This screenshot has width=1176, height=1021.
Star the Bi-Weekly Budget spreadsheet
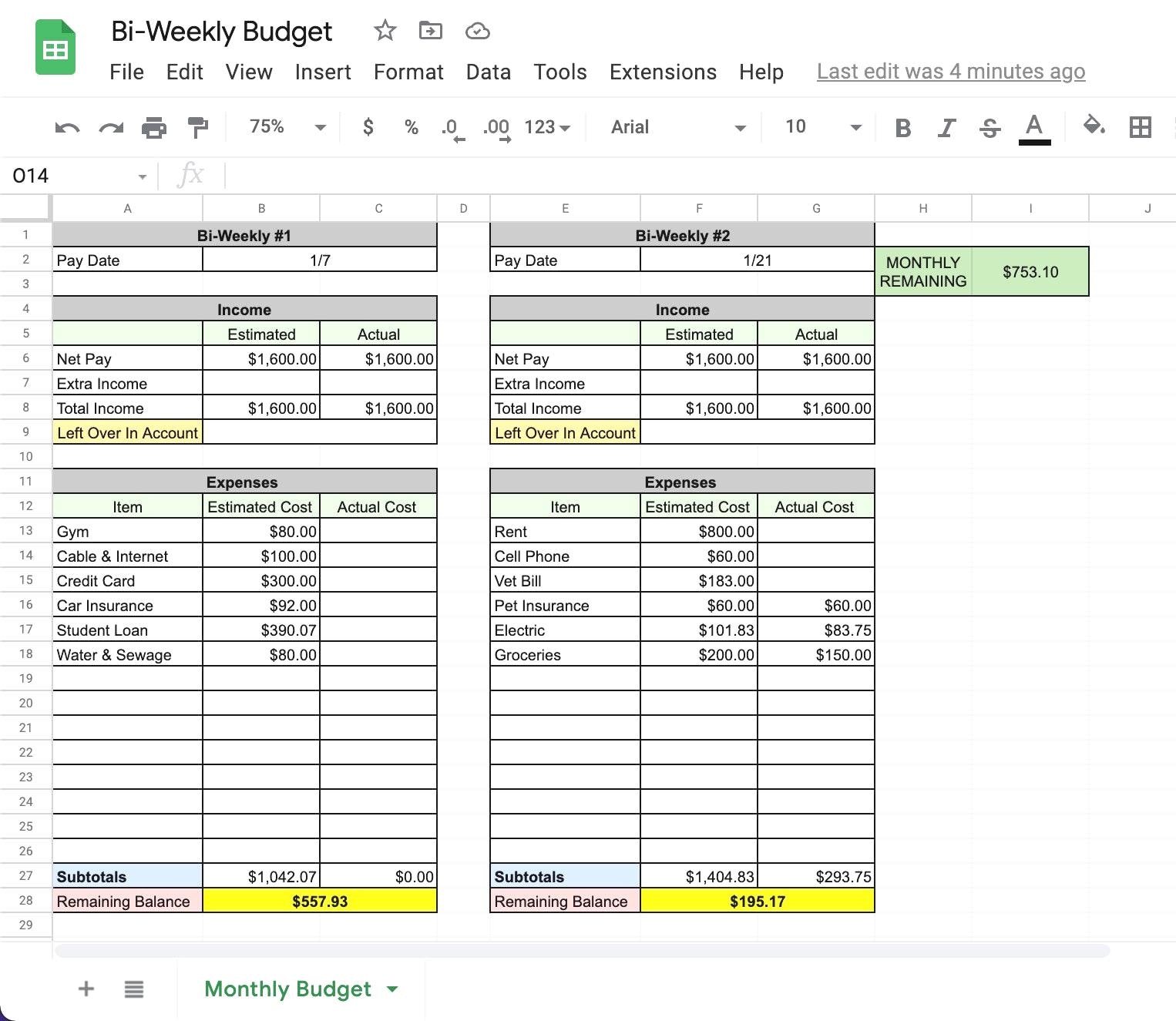384,31
